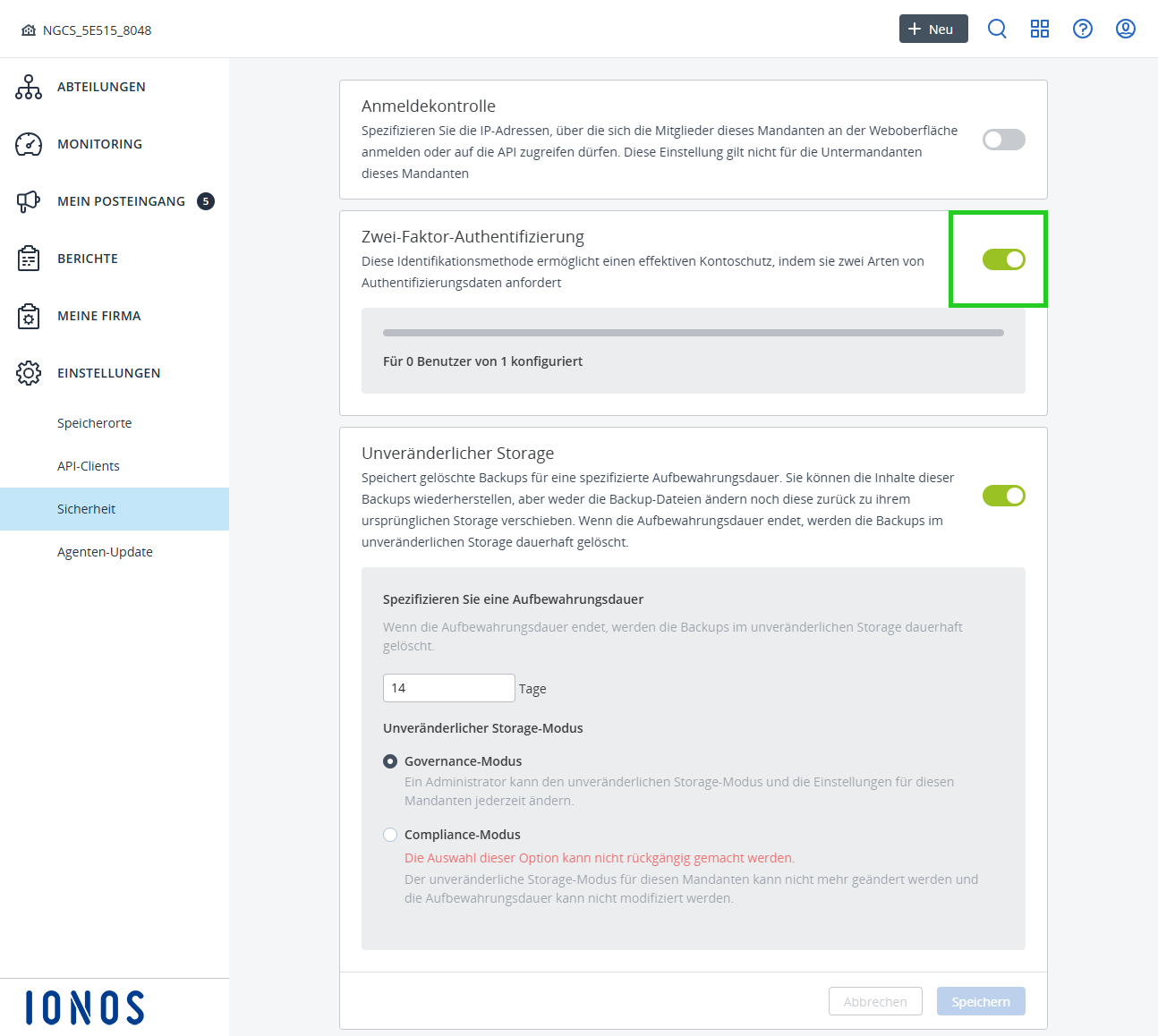Open the Monitoring section
The height and width of the screenshot is (1036, 1158).
[99, 144]
